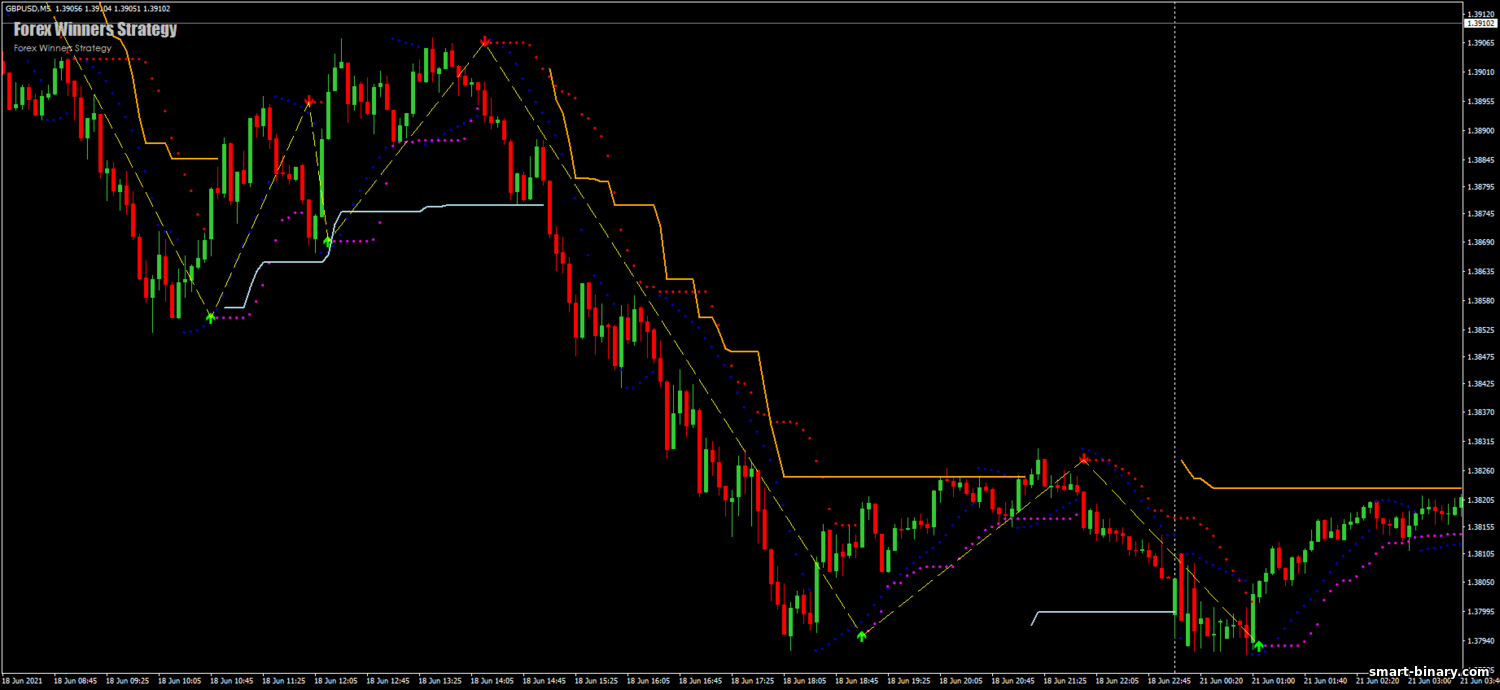The height and width of the screenshot is (690, 1500).
Task: Click the red sell arrow at the chart's highest peak
Action: point(485,42)
